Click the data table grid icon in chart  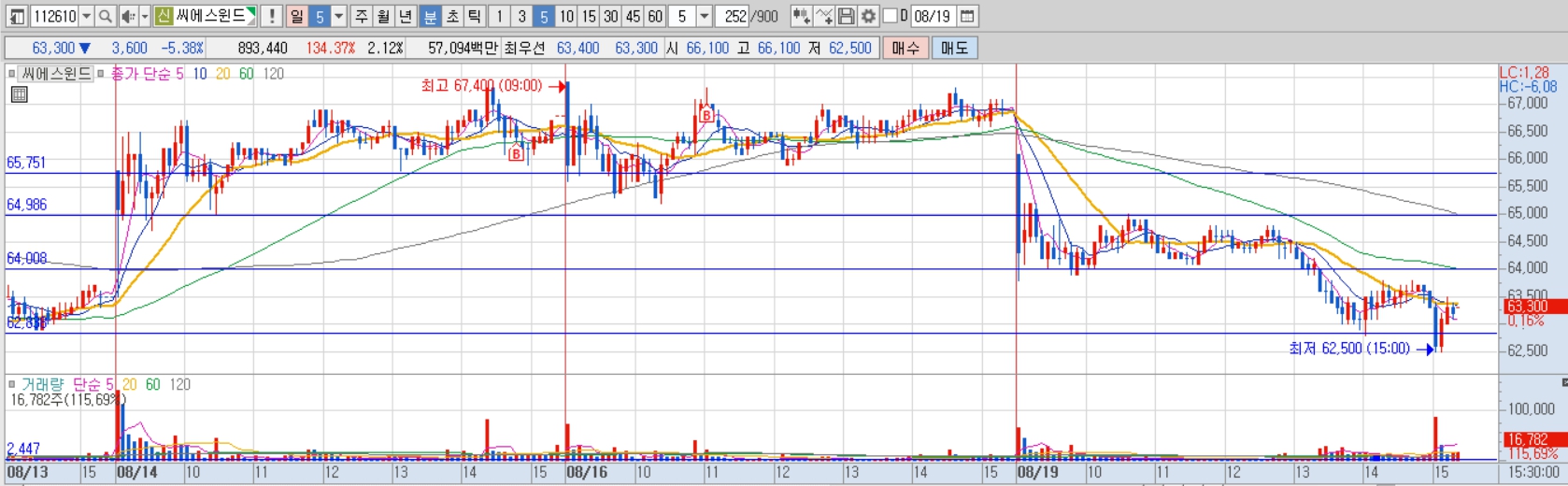pyautogui.click(x=20, y=94)
